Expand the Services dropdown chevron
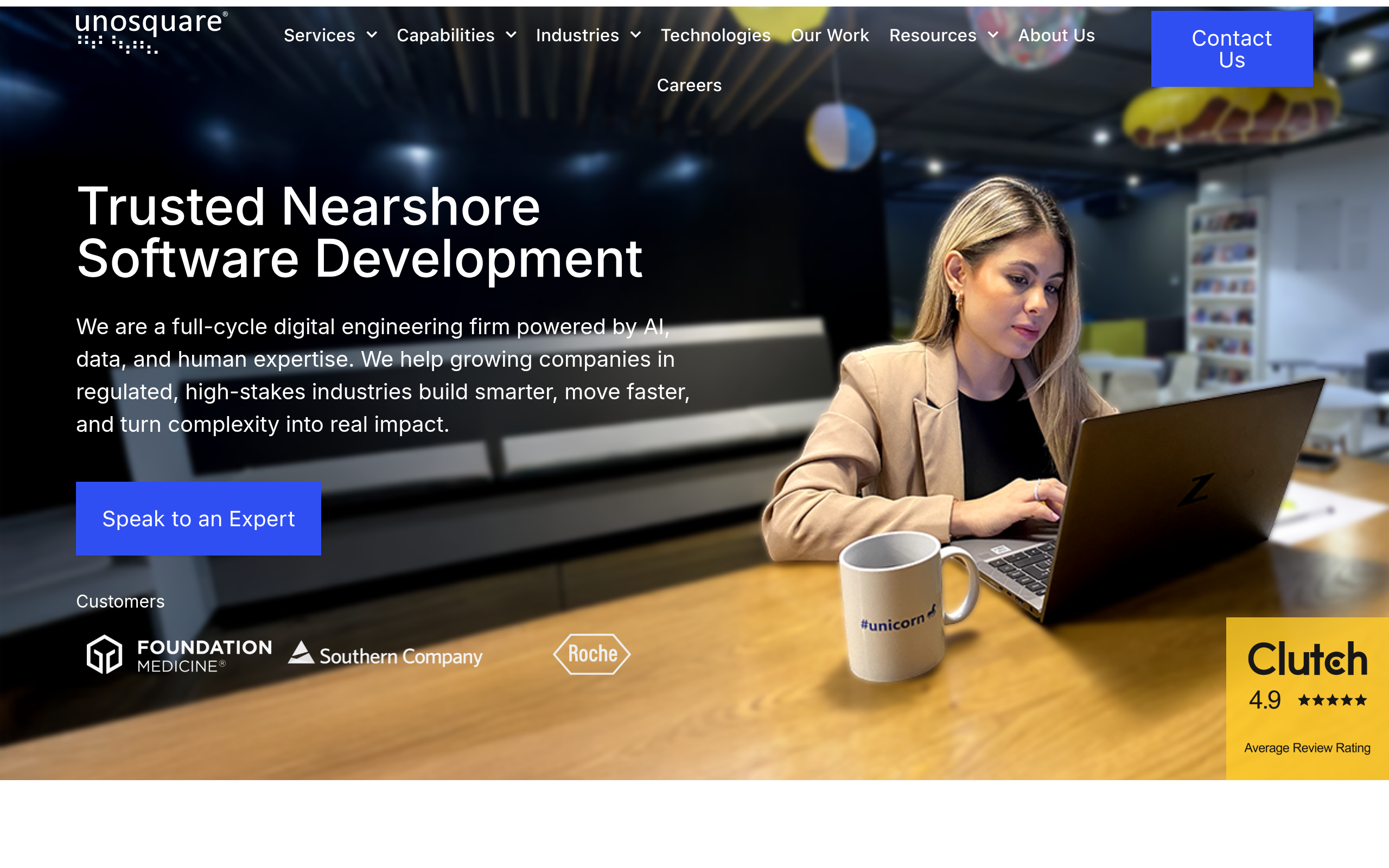 [x=372, y=35]
